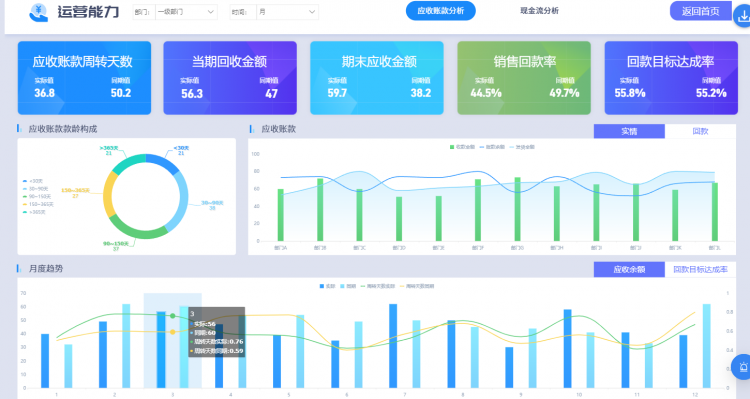750x399 pixels.
Task: Open the 期末应收金额 card
Action: click(x=377, y=78)
